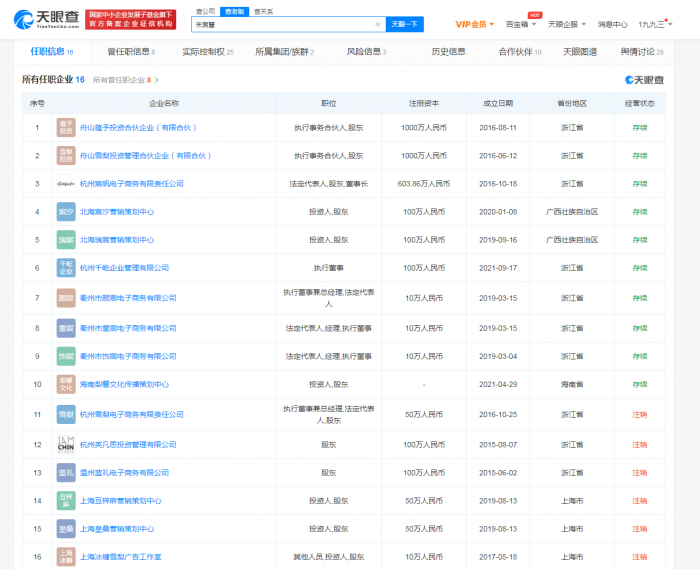Viewport: 700px width, 569px height.
Task: Click the 蓝礼 badge icon in row 13
Action: click(65, 473)
